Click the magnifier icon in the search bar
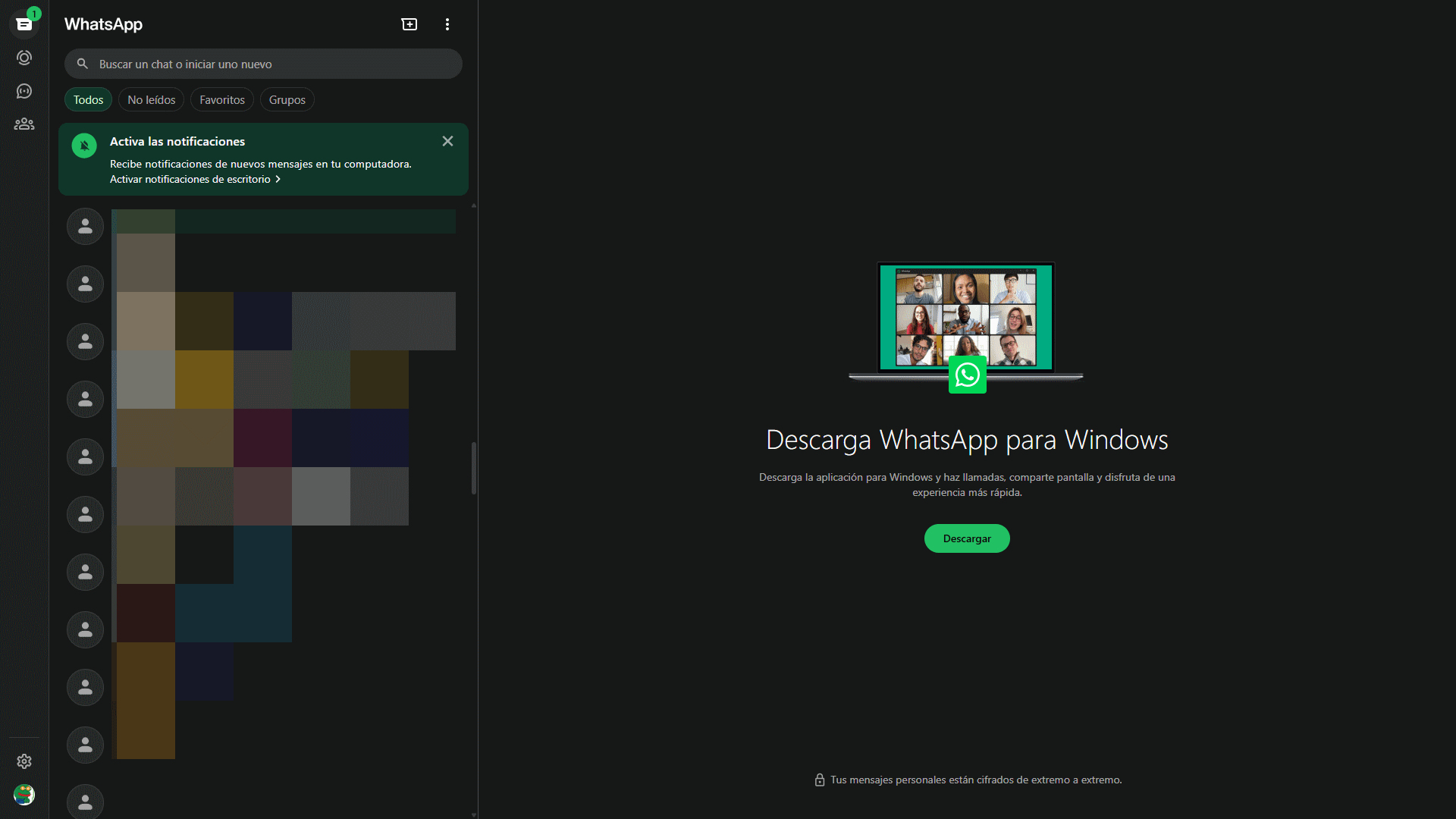Screen dimensions: 1456x819 tap(83, 64)
